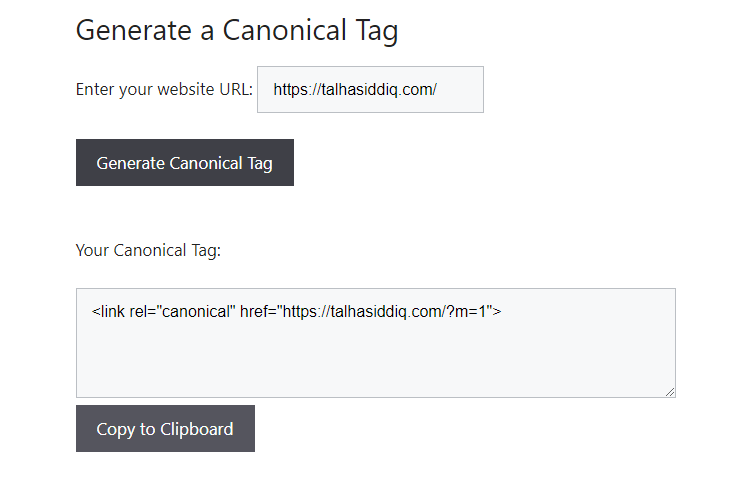753x478 pixels.
Task: Click the "Your Canonical Tag:" label
Action: tap(148, 250)
